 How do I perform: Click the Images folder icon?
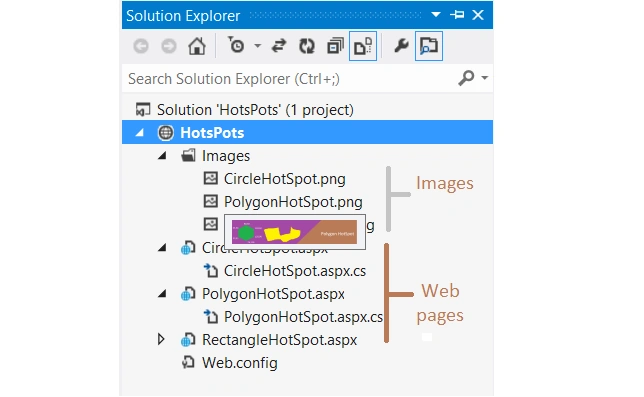(x=189, y=155)
